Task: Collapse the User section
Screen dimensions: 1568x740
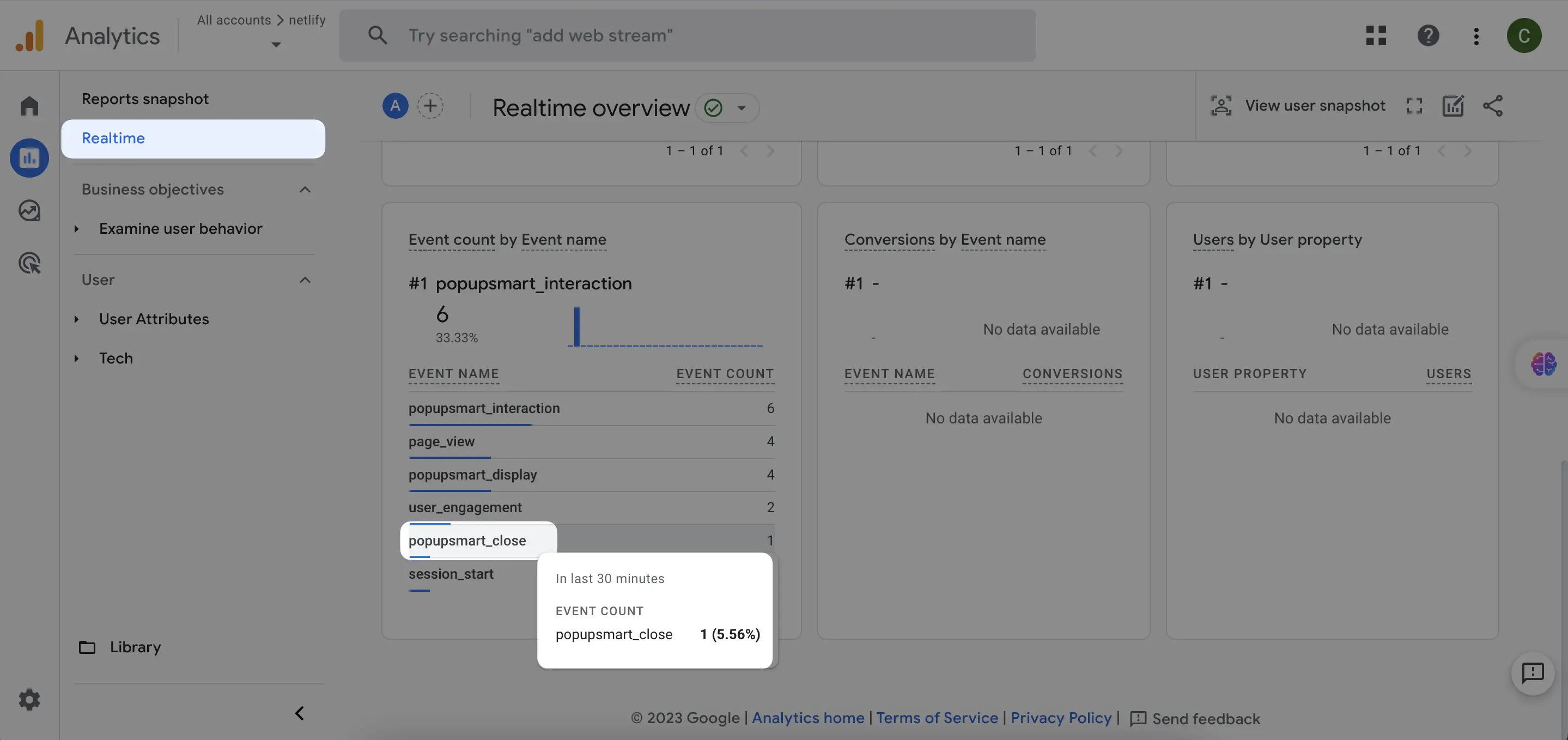Action: (305, 280)
